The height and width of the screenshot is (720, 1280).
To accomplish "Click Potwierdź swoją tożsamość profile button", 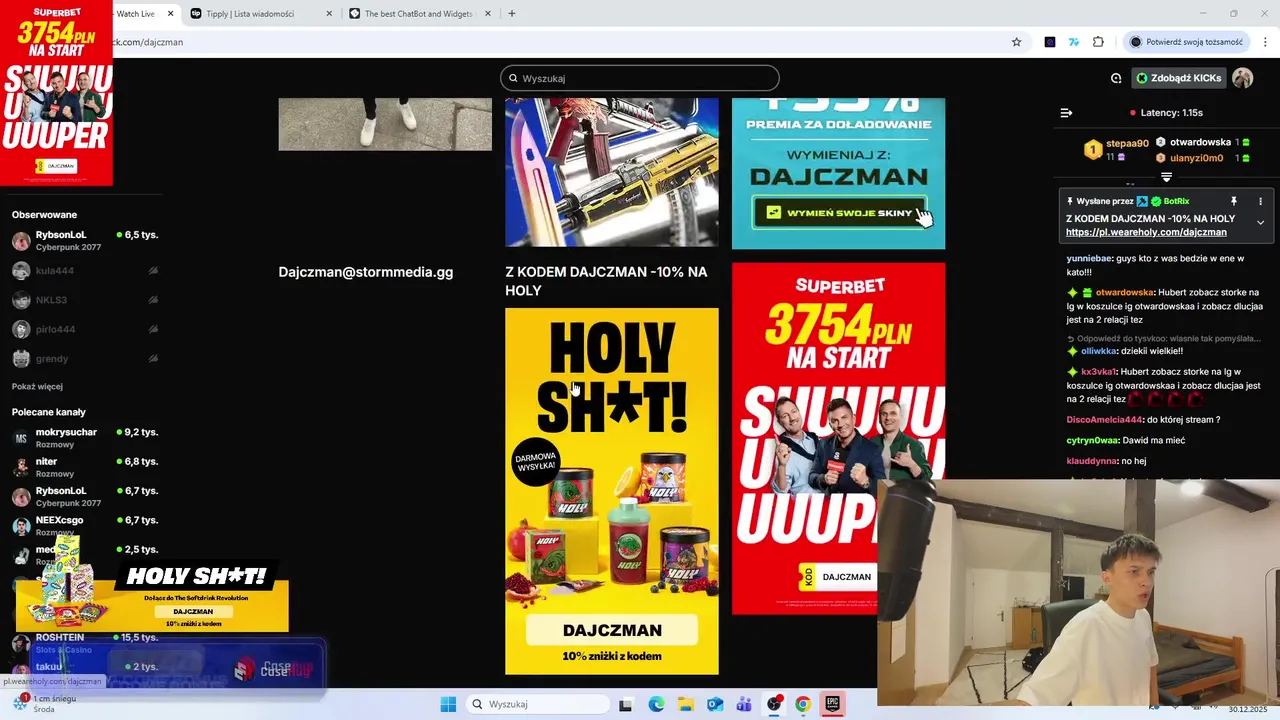I will 1186,42.
